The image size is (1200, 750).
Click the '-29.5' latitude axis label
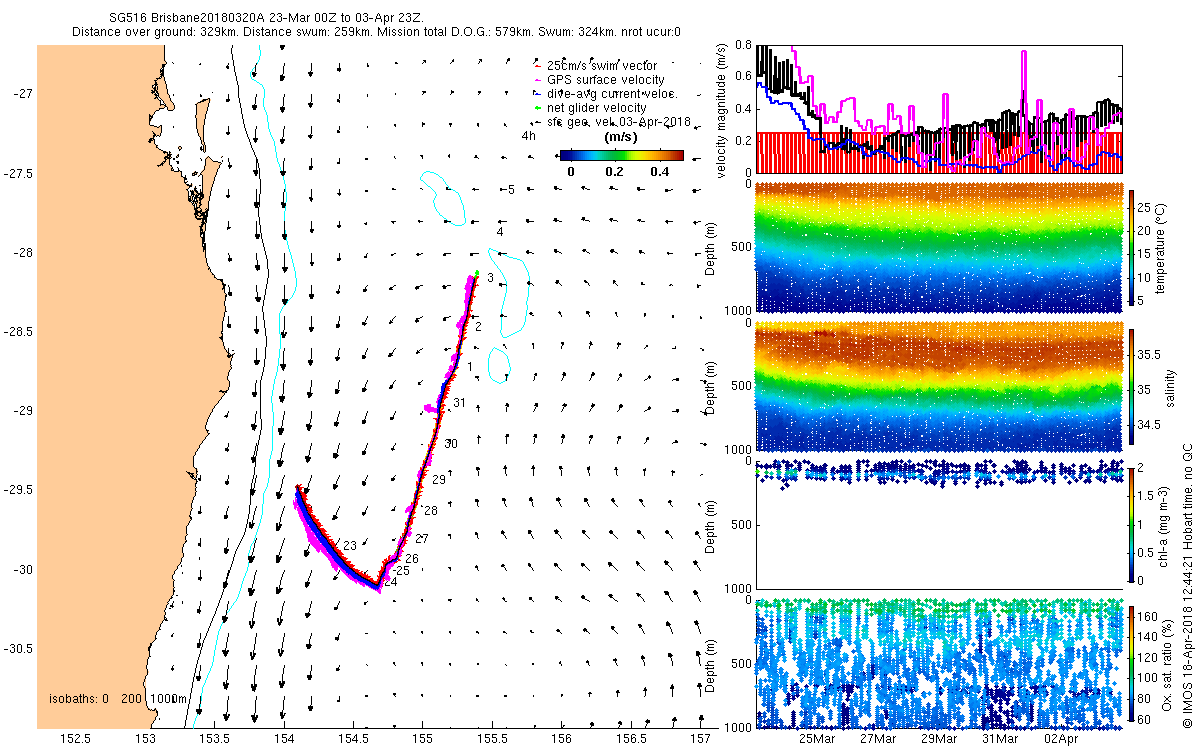(x=19, y=490)
